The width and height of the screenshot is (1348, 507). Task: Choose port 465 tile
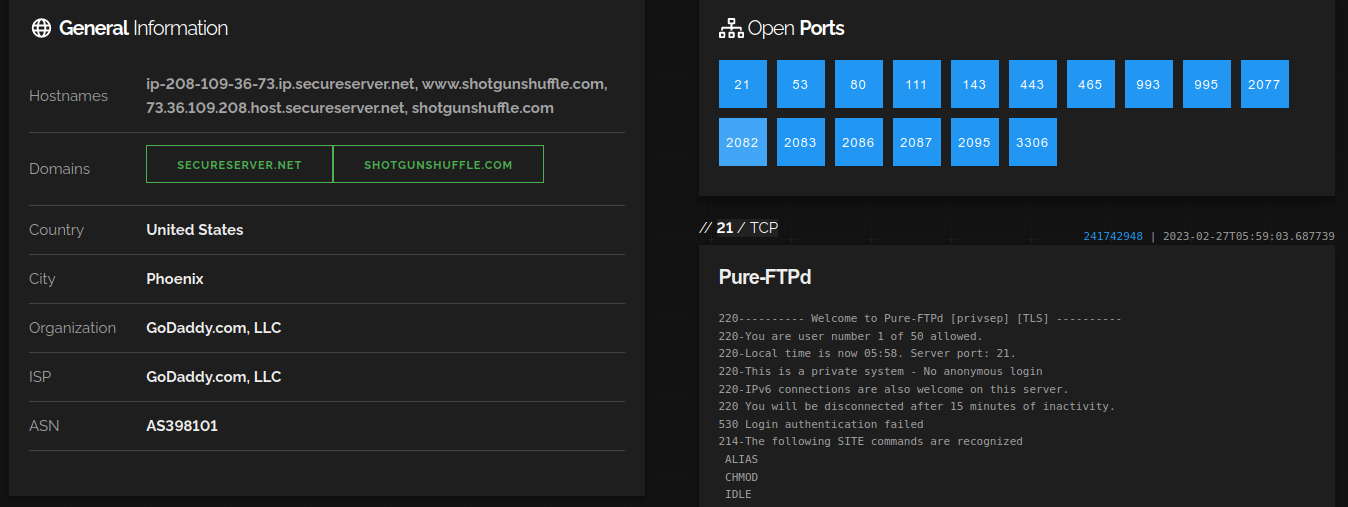[x=1090, y=84]
